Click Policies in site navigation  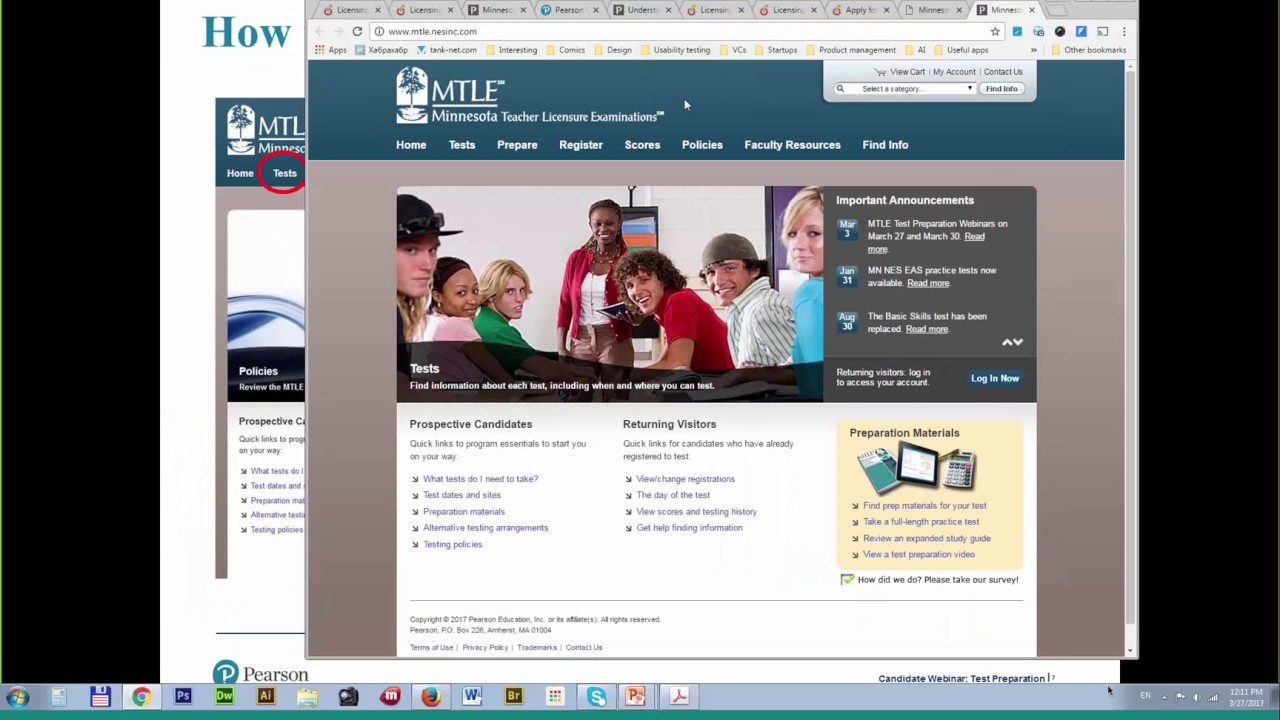click(x=702, y=145)
